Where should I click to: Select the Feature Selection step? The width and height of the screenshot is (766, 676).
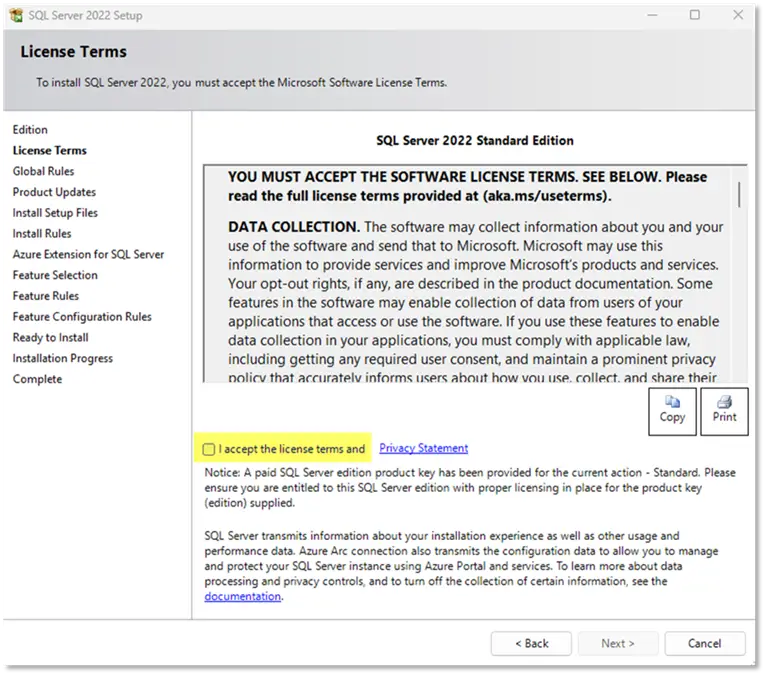[x=55, y=275]
